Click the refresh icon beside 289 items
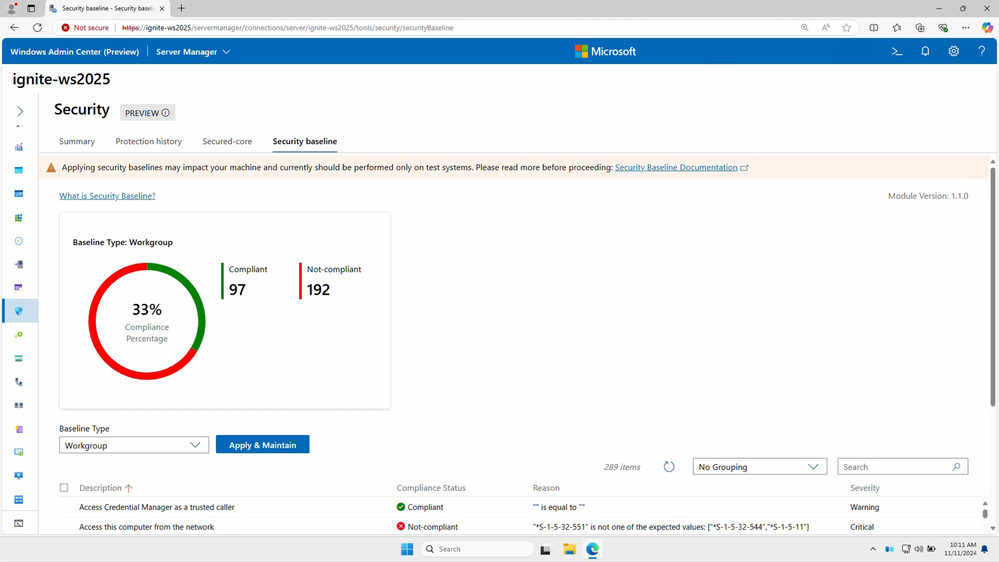The width and height of the screenshot is (999, 562). coord(669,467)
